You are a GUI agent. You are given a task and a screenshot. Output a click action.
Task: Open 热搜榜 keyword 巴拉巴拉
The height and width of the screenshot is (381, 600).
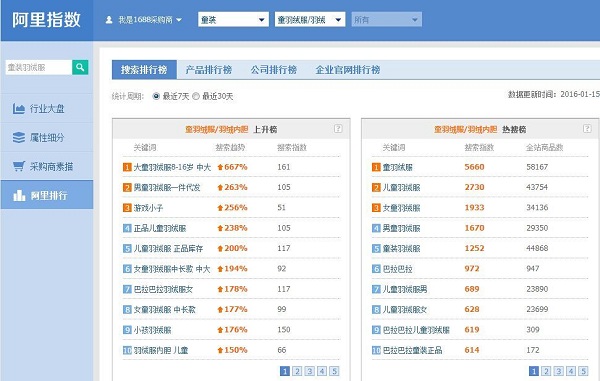pos(398,269)
